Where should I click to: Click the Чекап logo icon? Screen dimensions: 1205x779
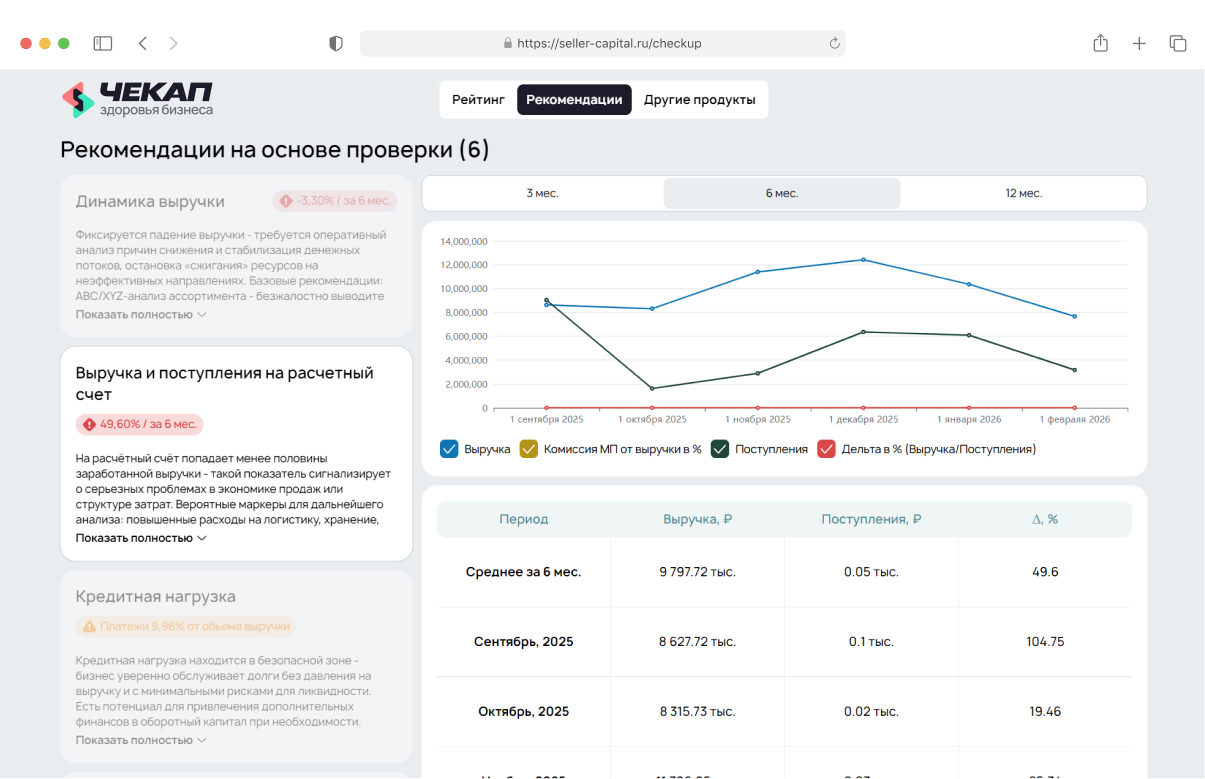[78, 100]
